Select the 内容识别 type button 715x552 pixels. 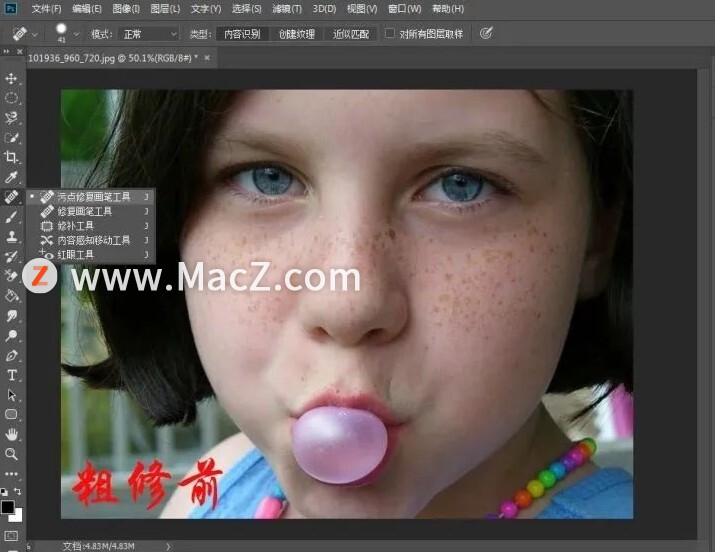(242, 34)
